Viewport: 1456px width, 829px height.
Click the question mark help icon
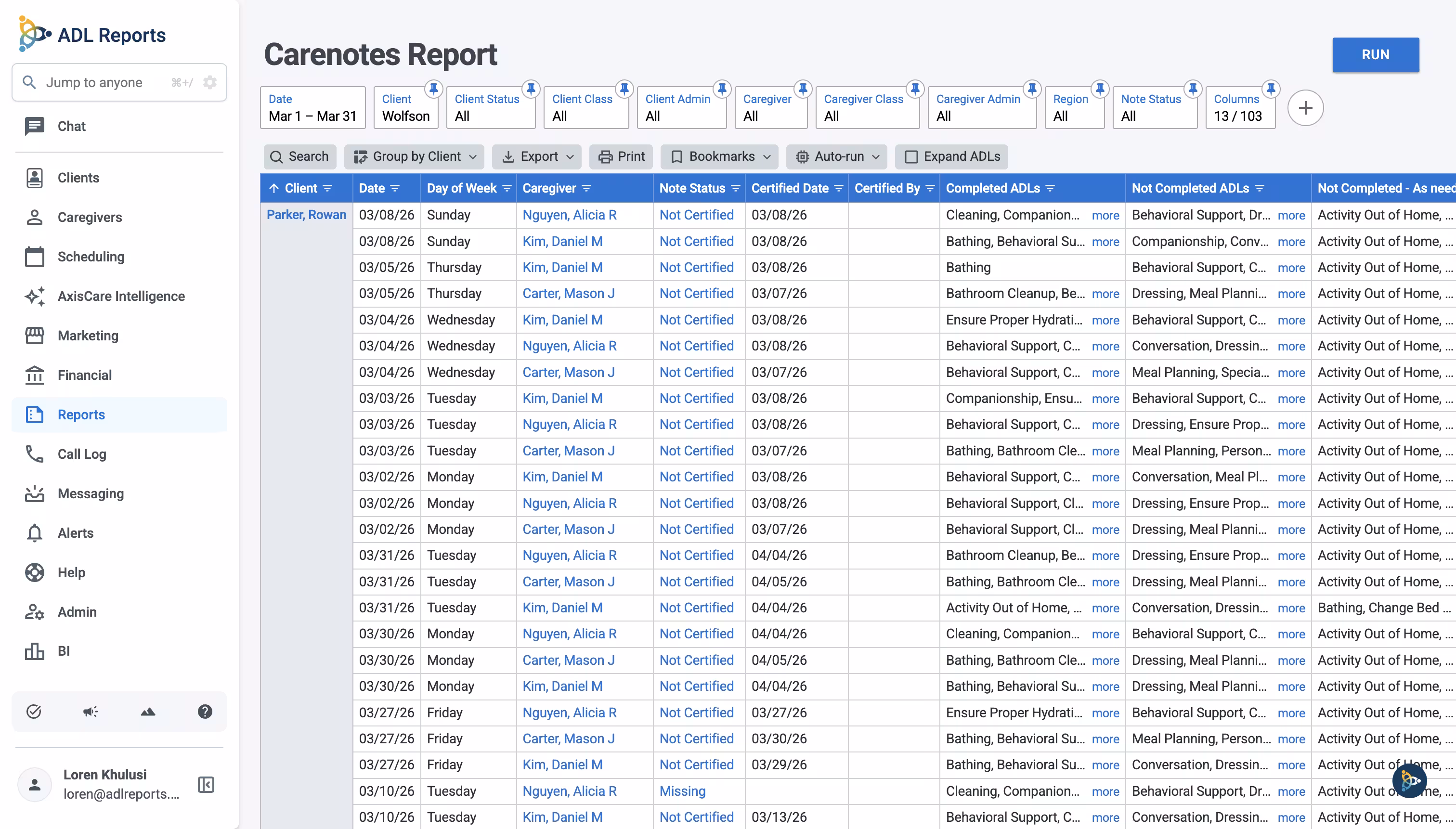205,711
